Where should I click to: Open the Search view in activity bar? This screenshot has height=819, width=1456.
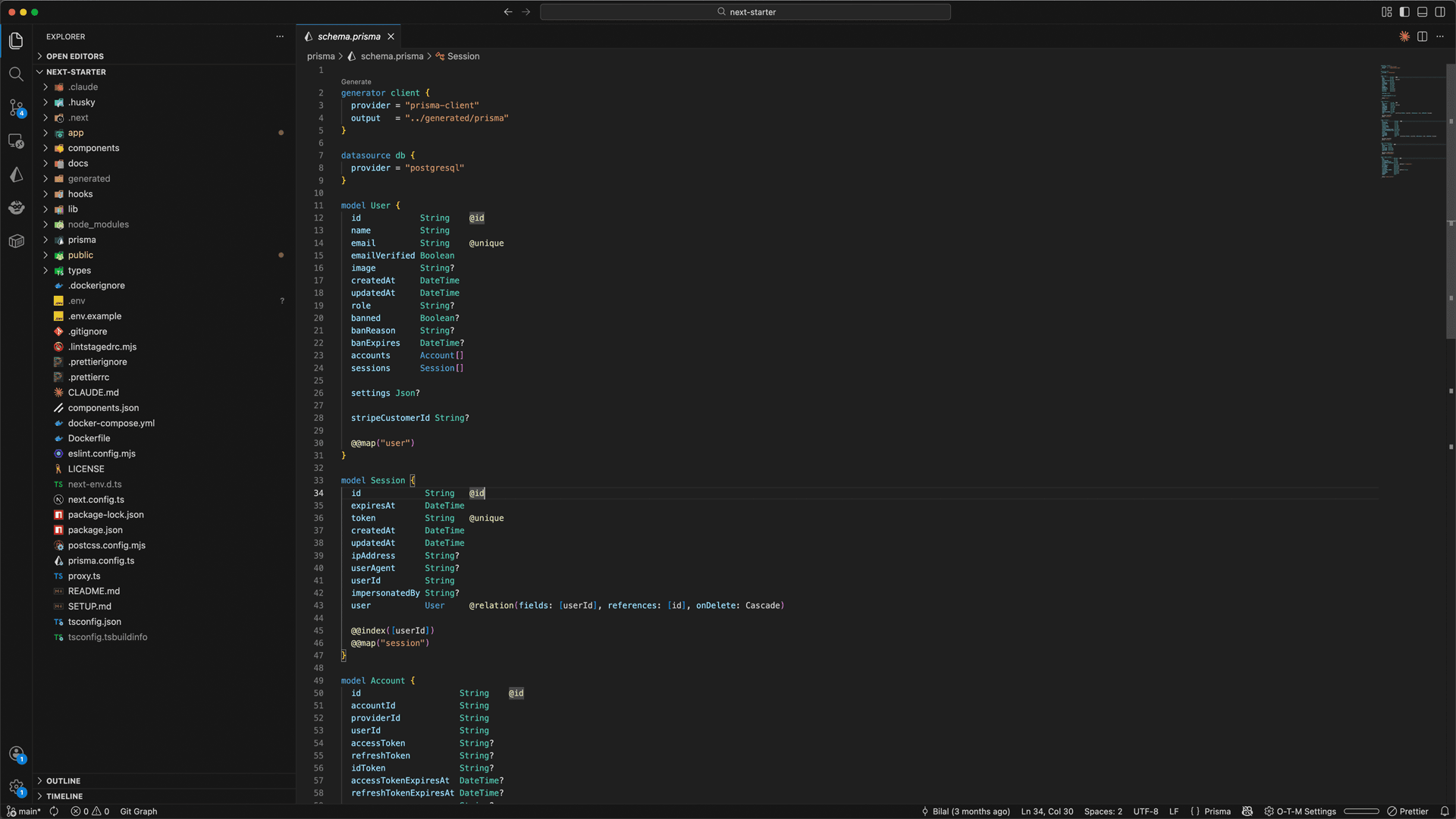16,74
